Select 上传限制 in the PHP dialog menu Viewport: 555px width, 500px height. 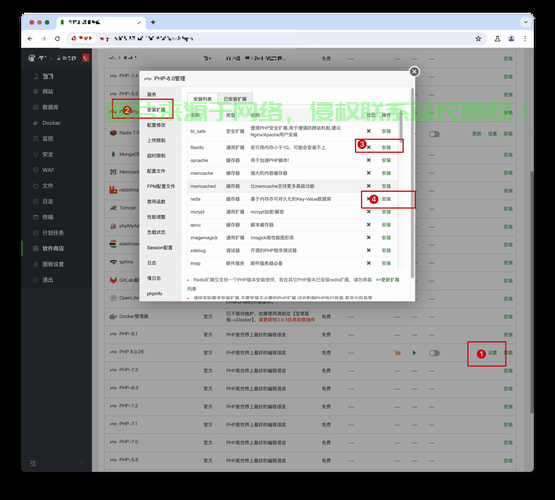tap(156, 140)
